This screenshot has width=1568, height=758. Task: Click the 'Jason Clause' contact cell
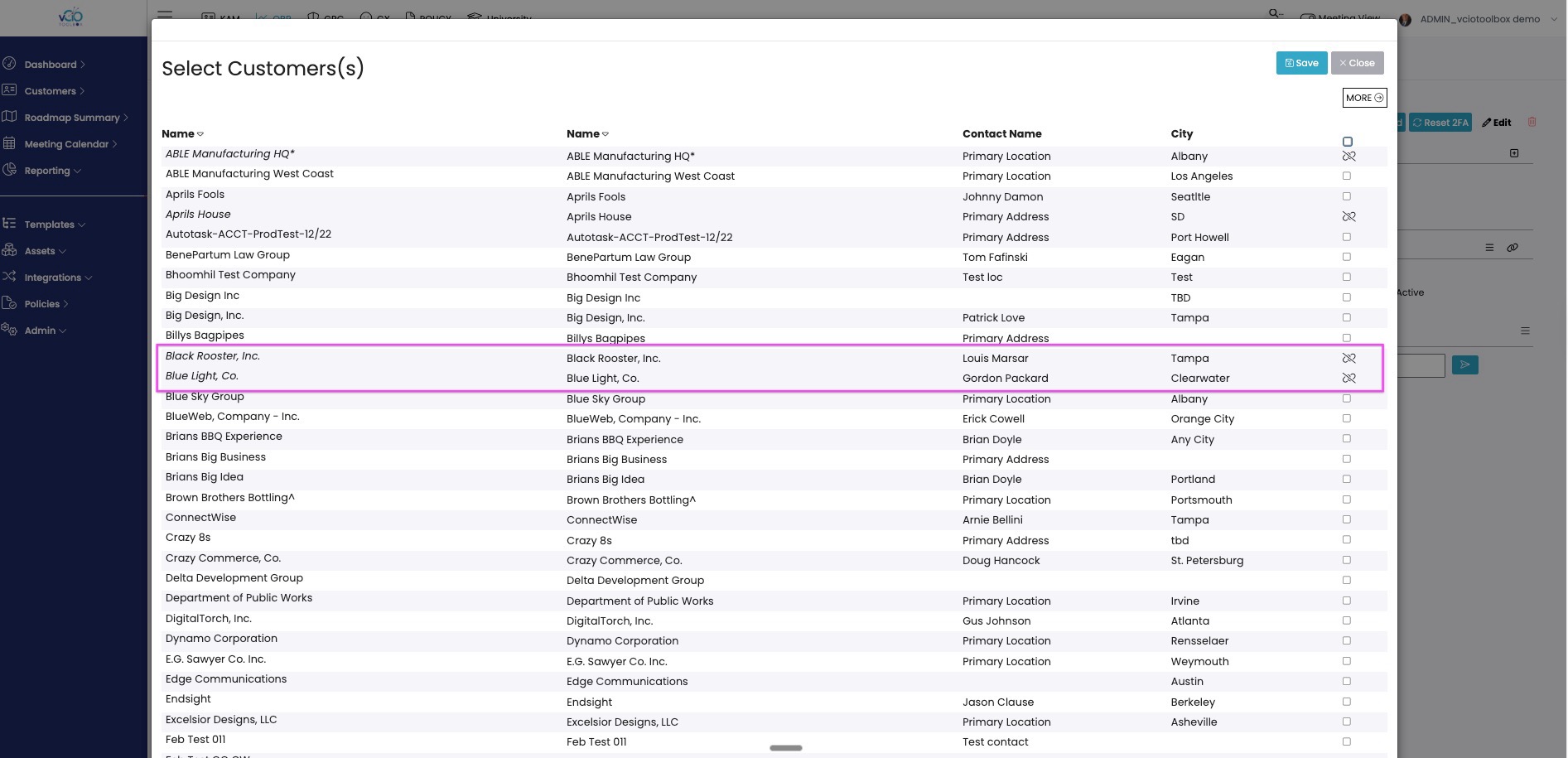(998, 702)
